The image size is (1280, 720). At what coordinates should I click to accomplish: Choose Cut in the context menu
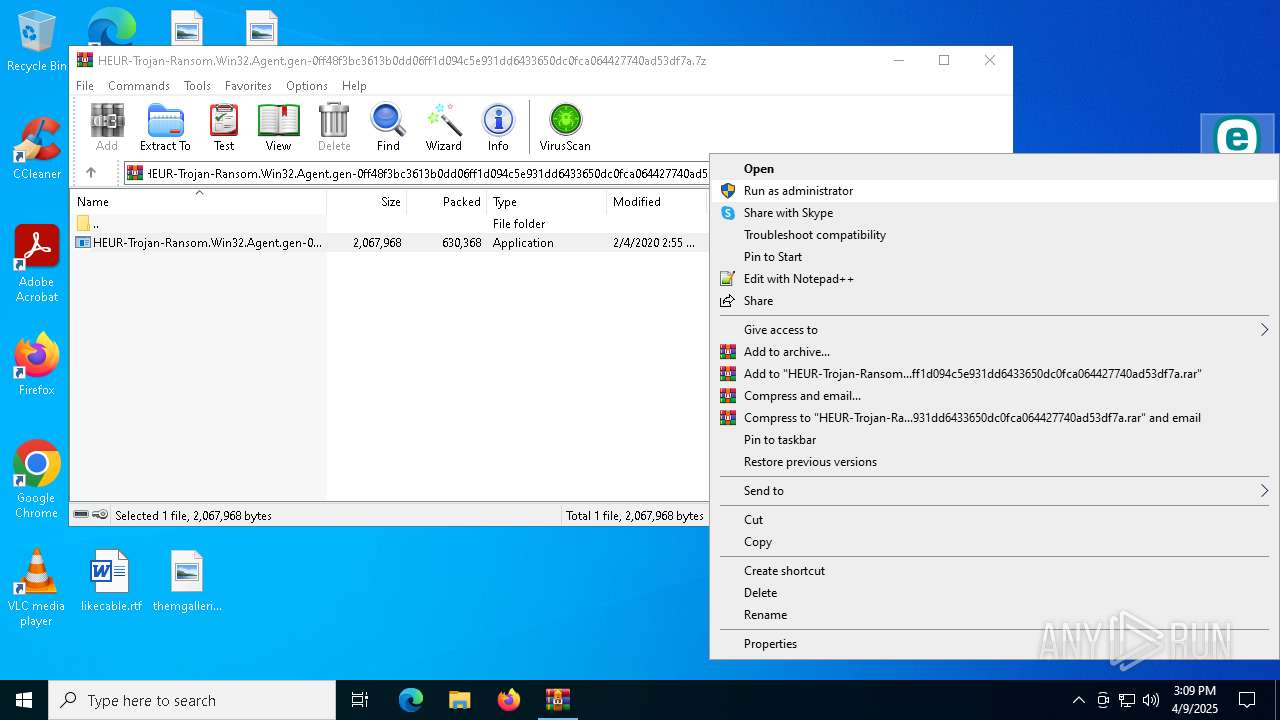995,520
